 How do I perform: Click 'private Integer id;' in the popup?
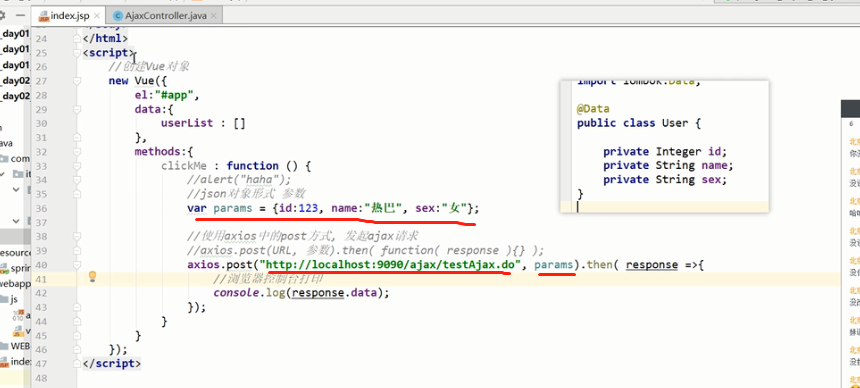pyautogui.click(x=665, y=151)
